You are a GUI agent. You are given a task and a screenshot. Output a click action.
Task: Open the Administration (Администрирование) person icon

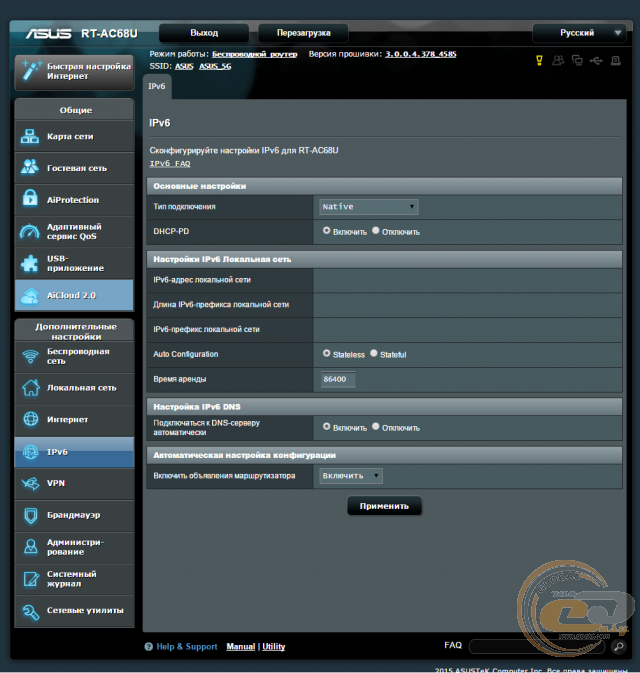[x=30, y=546]
